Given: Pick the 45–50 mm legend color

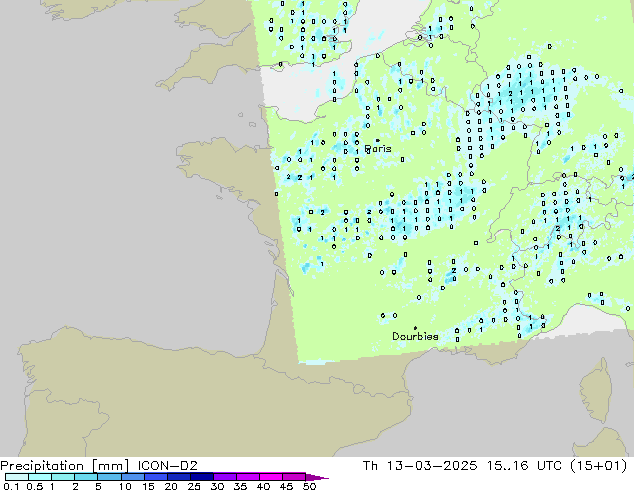Looking at the screenshot, I should point(294,477).
